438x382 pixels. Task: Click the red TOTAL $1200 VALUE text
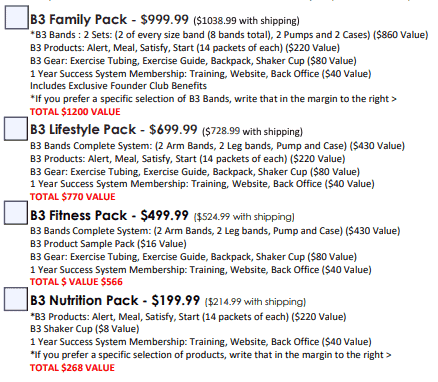(x=75, y=112)
